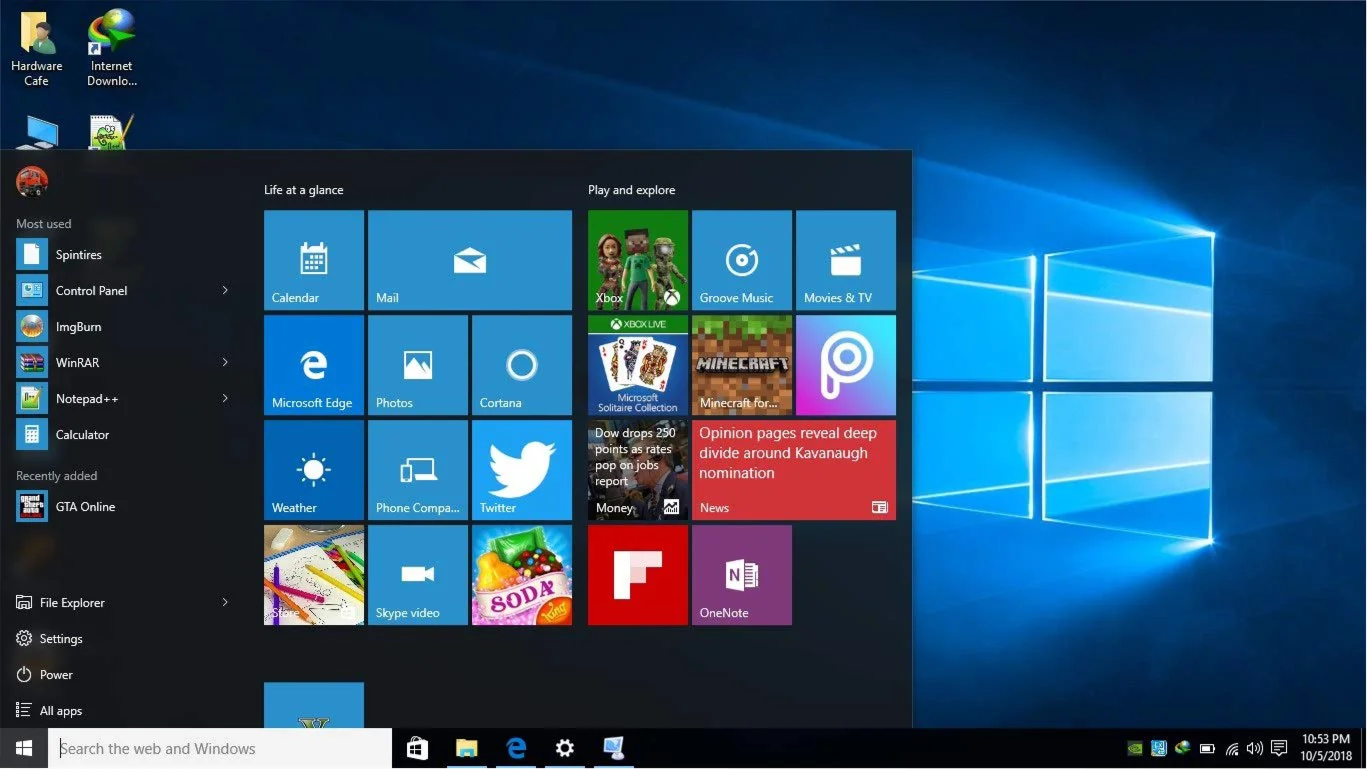The height and width of the screenshot is (769, 1367).
Task: Expand the Control Panel jump list arrow
Action: pos(225,291)
